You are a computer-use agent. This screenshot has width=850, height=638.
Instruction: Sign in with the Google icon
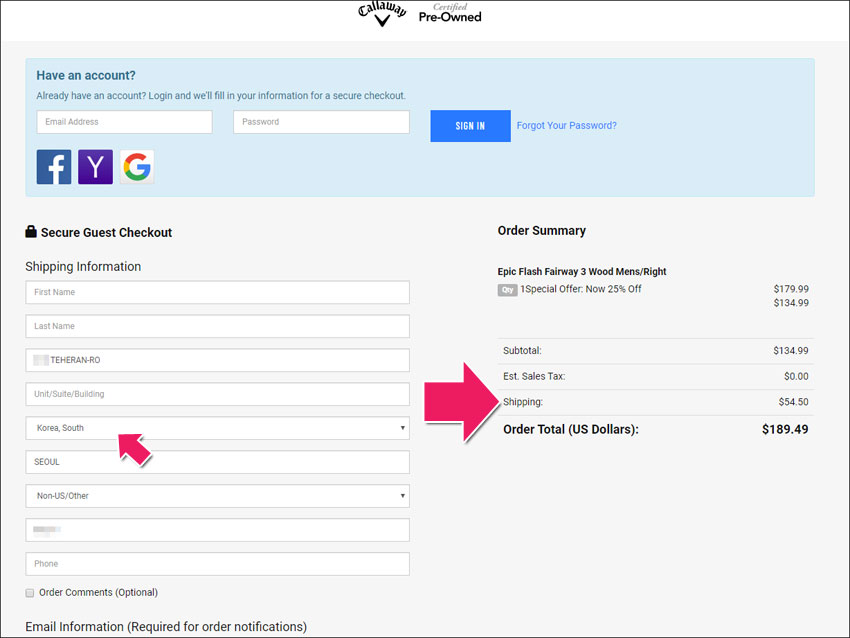point(137,167)
